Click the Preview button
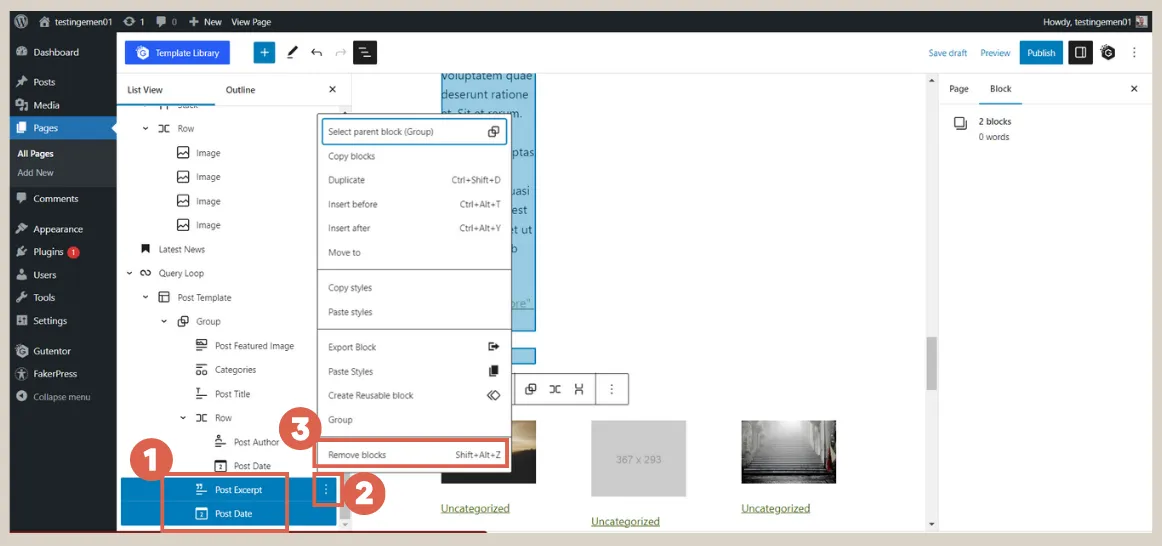Screen dimensions: 1162x546 (995, 53)
